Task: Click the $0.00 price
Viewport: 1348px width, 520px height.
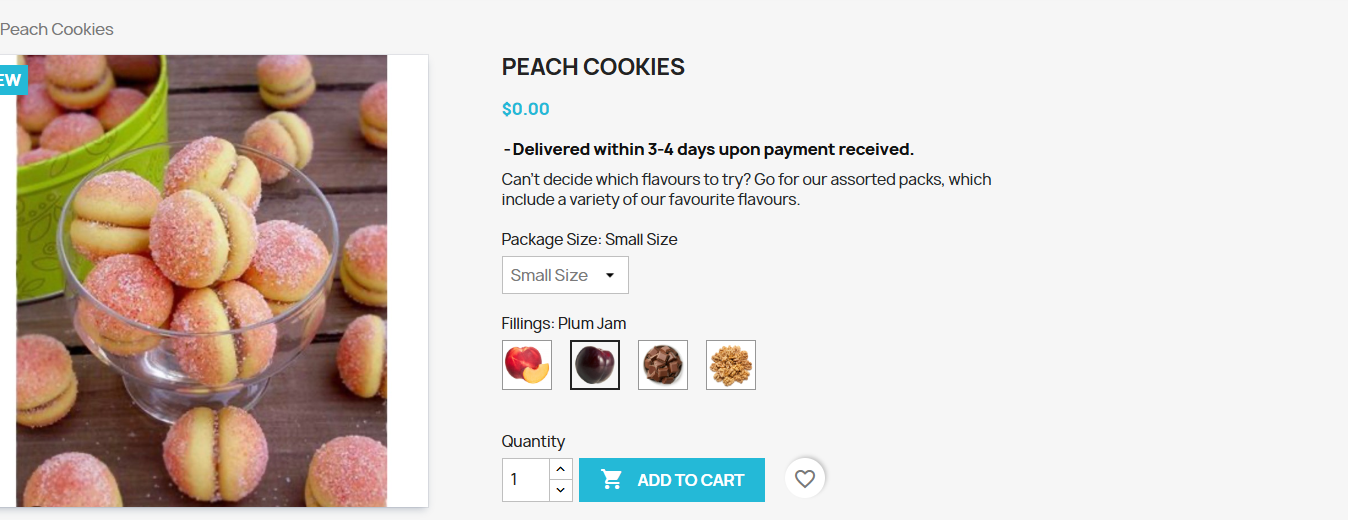Action: pyautogui.click(x=526, y=109)
